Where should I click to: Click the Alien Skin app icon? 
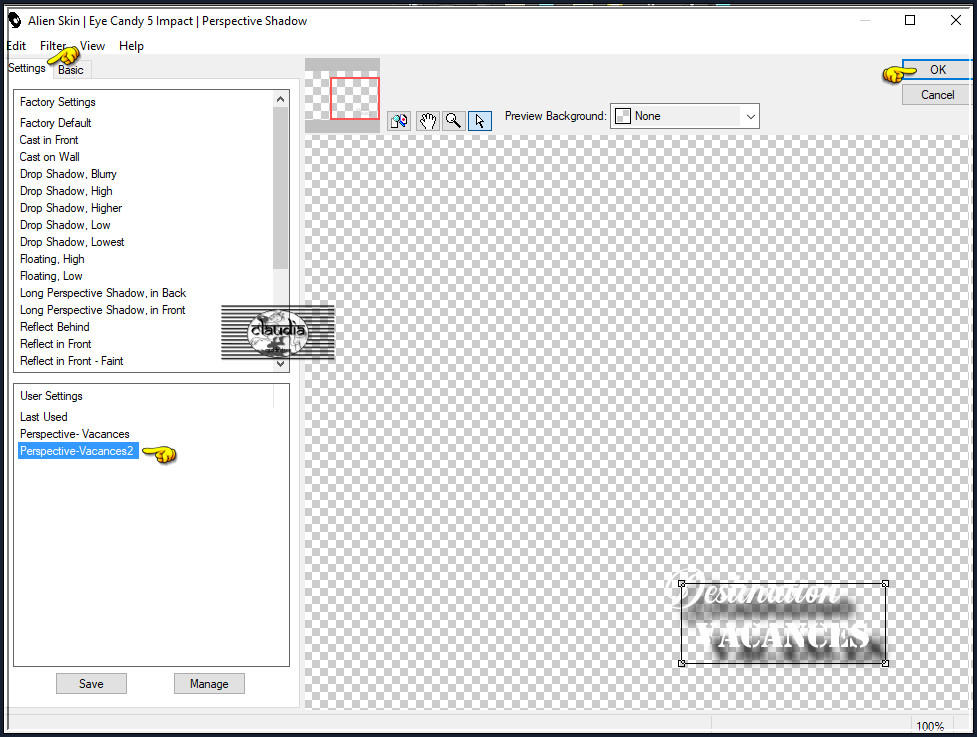pyautogui.click(x=14, y=21)
